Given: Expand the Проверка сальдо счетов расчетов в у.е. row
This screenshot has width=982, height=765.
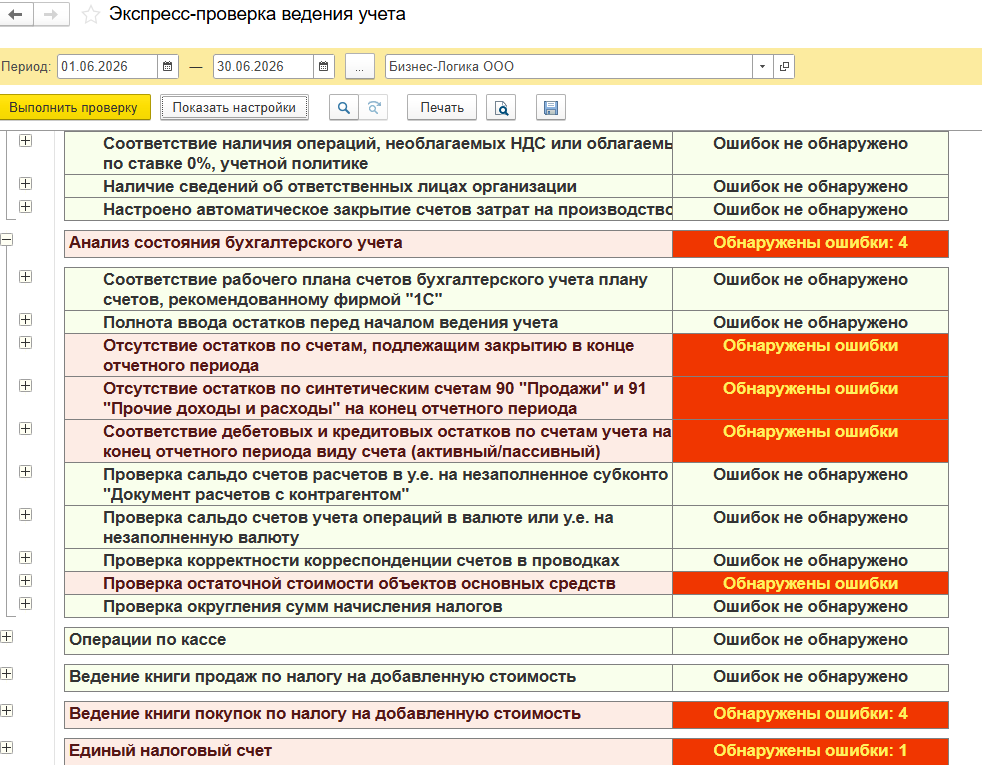Looking at the screenshot, I should click(x=25, y=471).
